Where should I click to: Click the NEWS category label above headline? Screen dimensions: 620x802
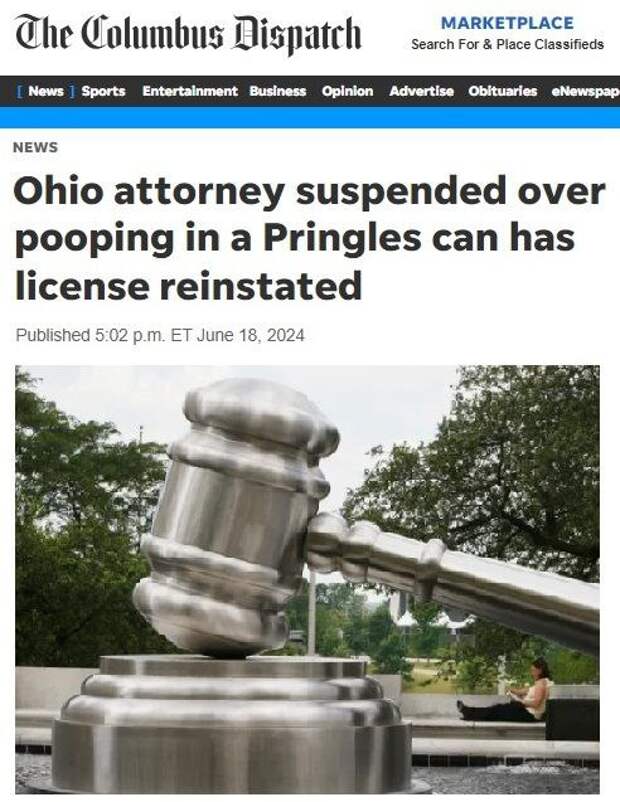click(35, 147)
